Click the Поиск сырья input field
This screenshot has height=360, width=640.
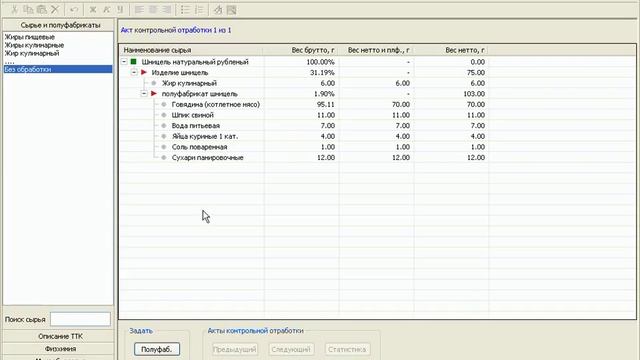[80, 319]
